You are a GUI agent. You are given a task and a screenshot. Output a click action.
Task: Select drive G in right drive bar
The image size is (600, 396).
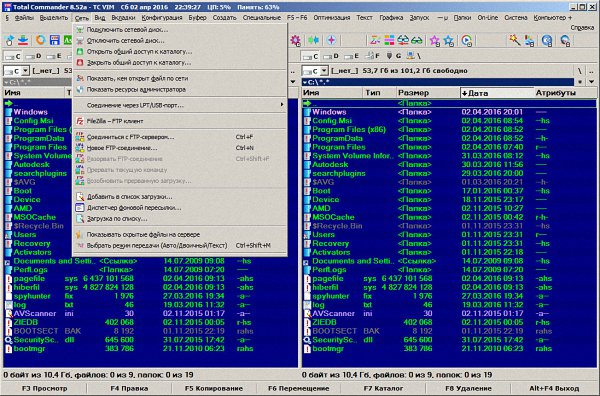pyautogui.click(x=393, y=56)
